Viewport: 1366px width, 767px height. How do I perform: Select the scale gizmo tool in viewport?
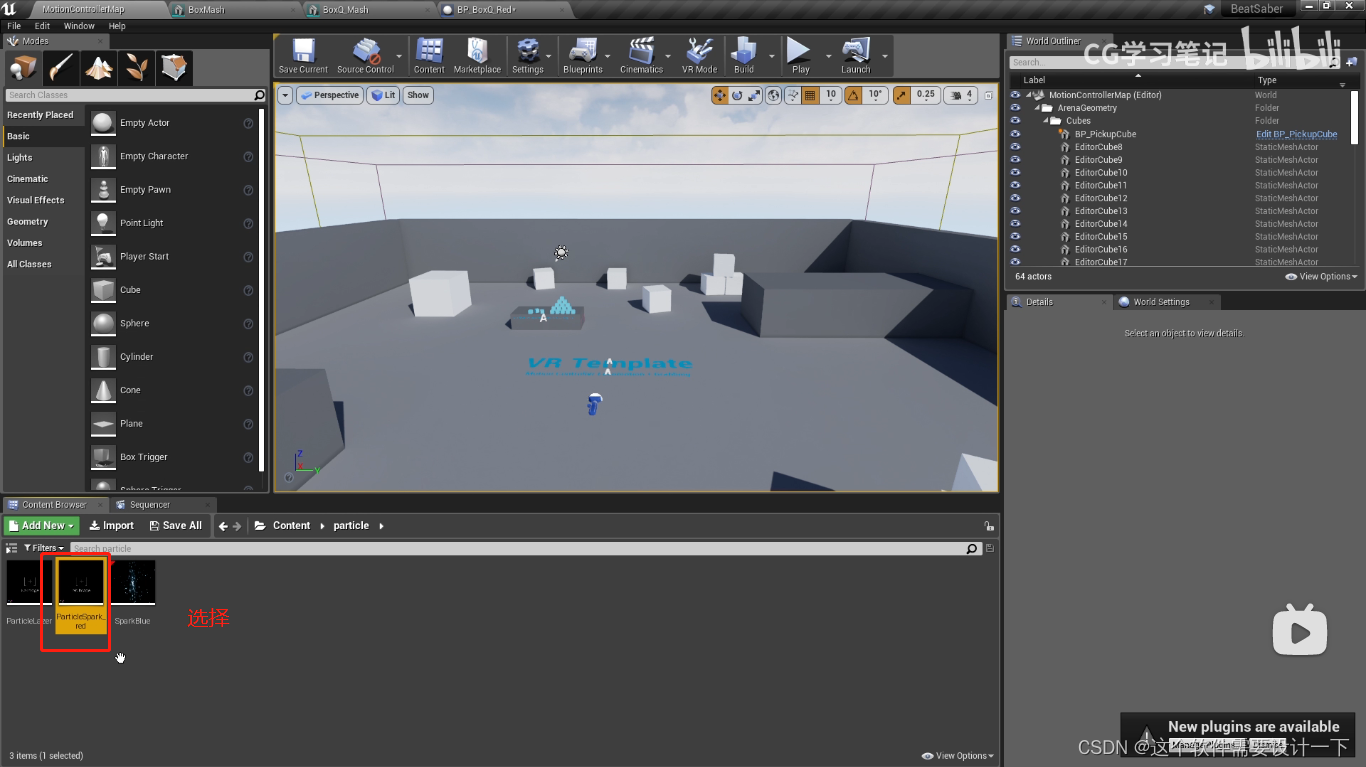[754, 95]
